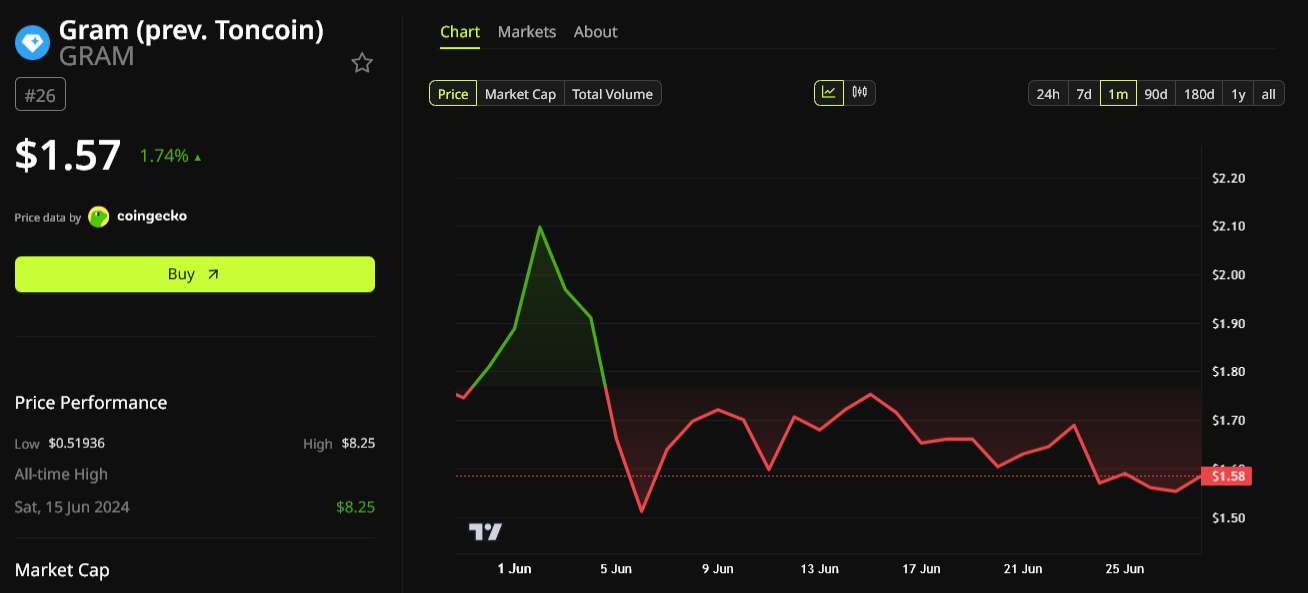
Task: Set chart range to 24h
Action: click(x=1048, y=94)
